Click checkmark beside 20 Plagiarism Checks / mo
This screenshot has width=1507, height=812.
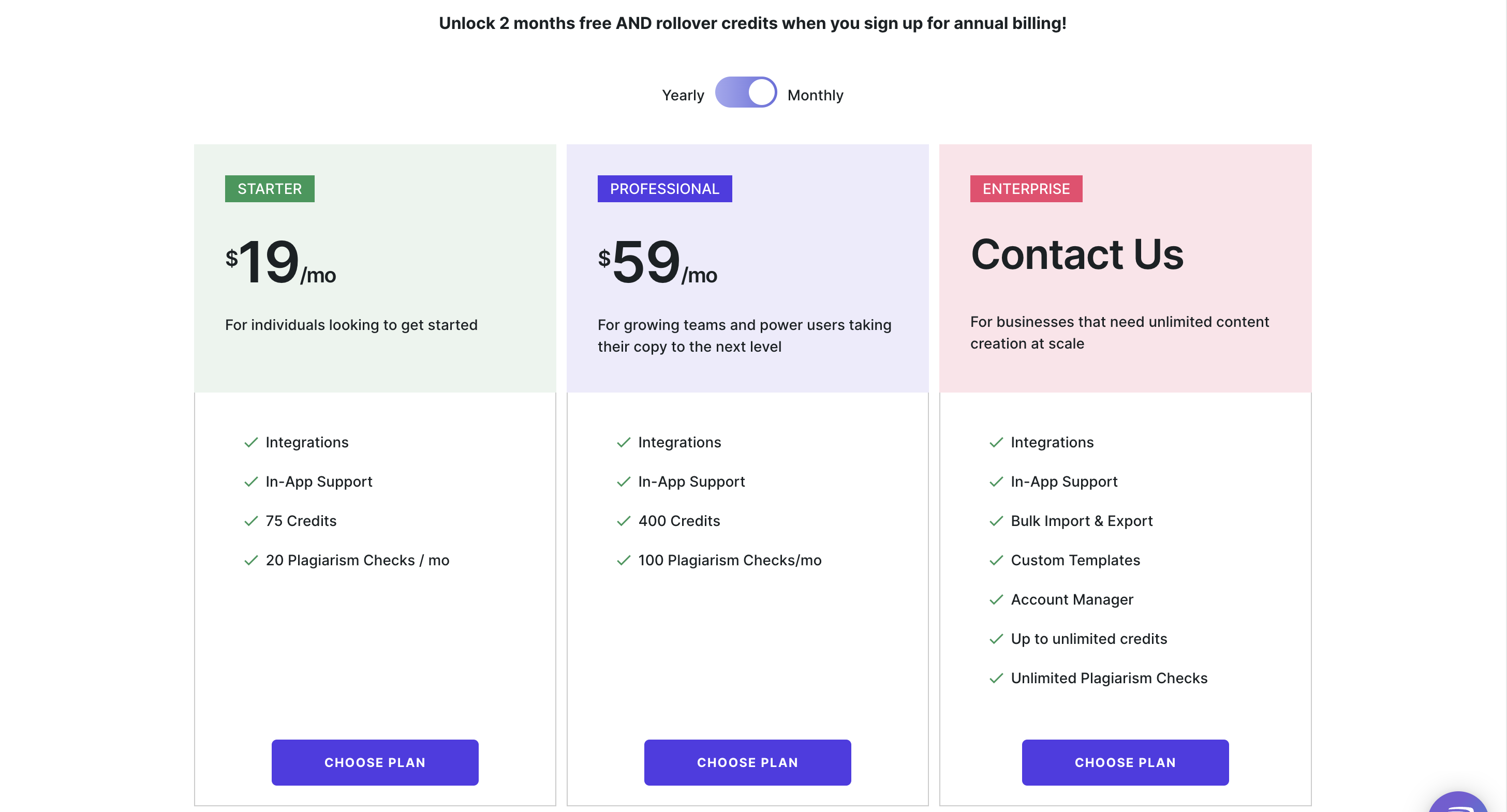[251, 560]
